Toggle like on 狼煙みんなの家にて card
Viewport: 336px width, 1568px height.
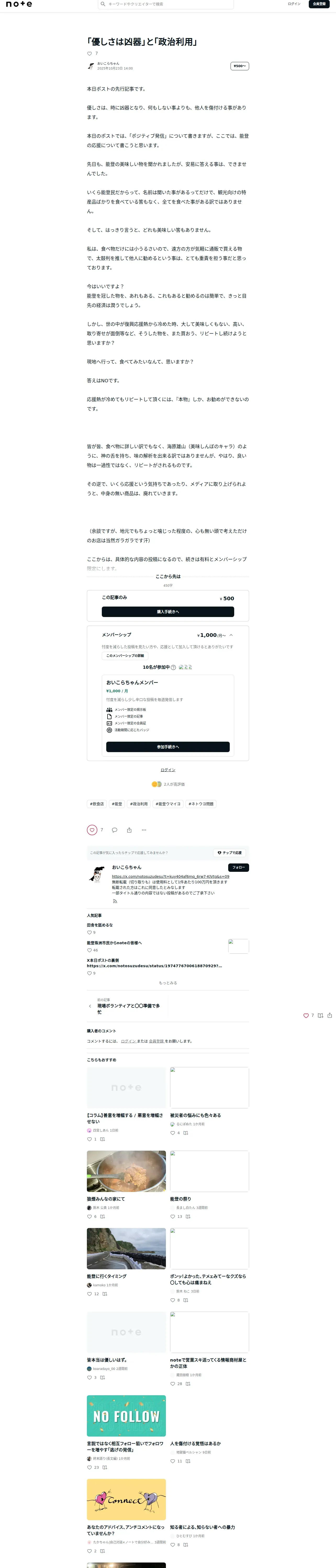(x=90, y=1216)
